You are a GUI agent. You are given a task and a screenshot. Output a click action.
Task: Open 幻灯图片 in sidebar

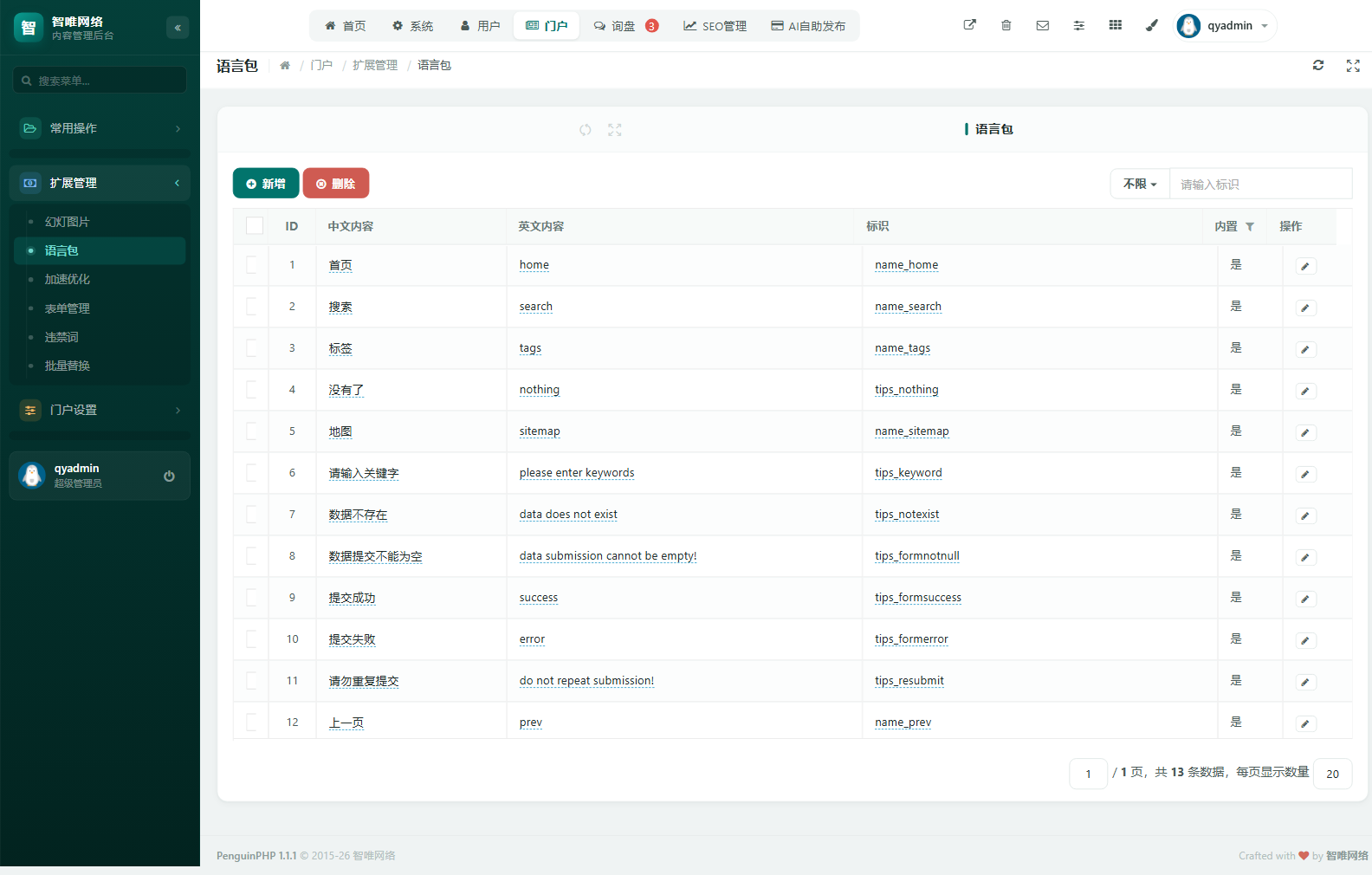click(x=100, y=222)
